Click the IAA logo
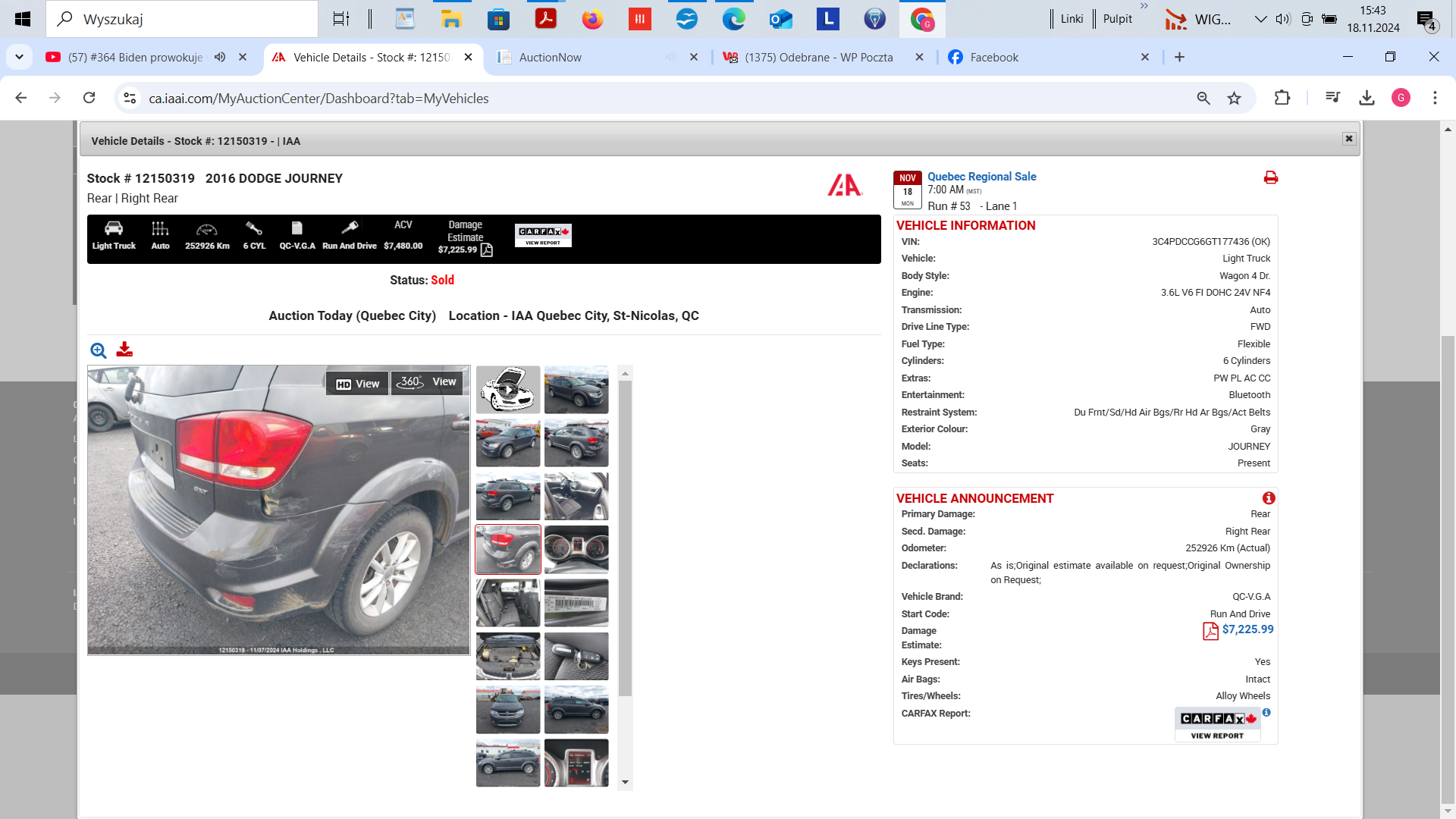The width and height of the screenshot is (1456, 819). coord(845,185)
